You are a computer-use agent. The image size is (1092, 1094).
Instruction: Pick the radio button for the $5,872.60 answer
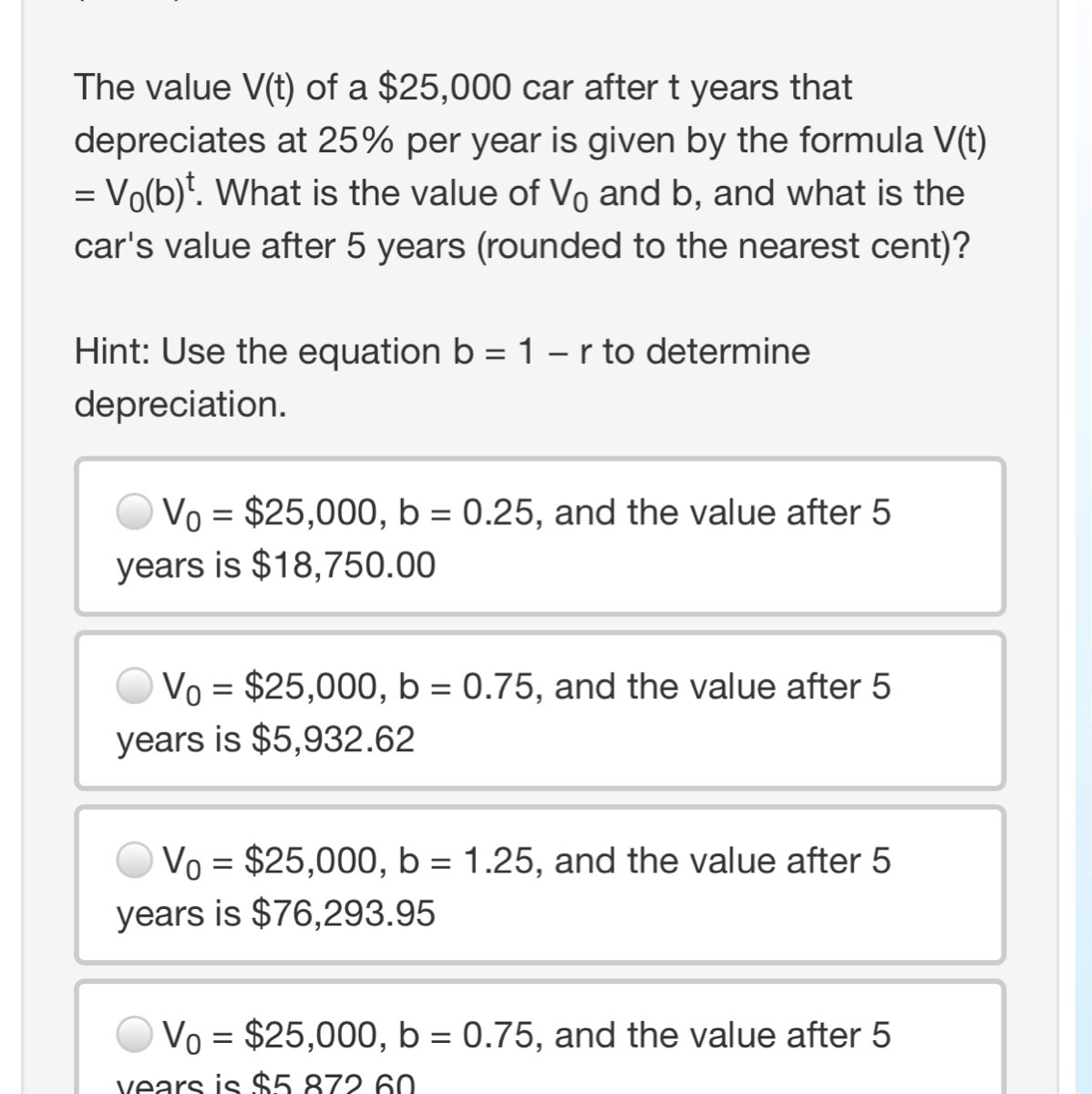[x=136, y=1034]
